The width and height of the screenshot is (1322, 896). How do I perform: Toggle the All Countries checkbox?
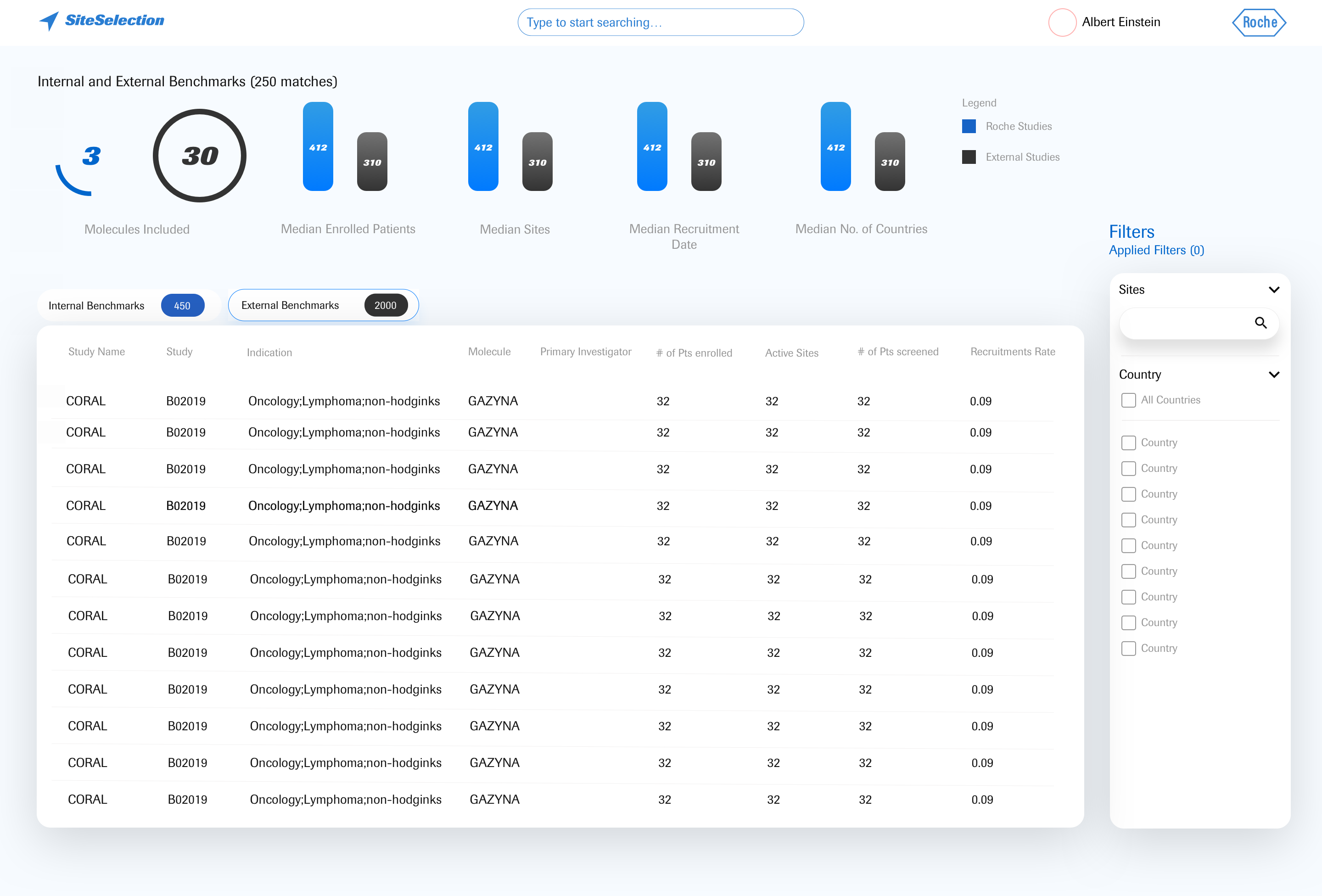[x=1128, y=400]
